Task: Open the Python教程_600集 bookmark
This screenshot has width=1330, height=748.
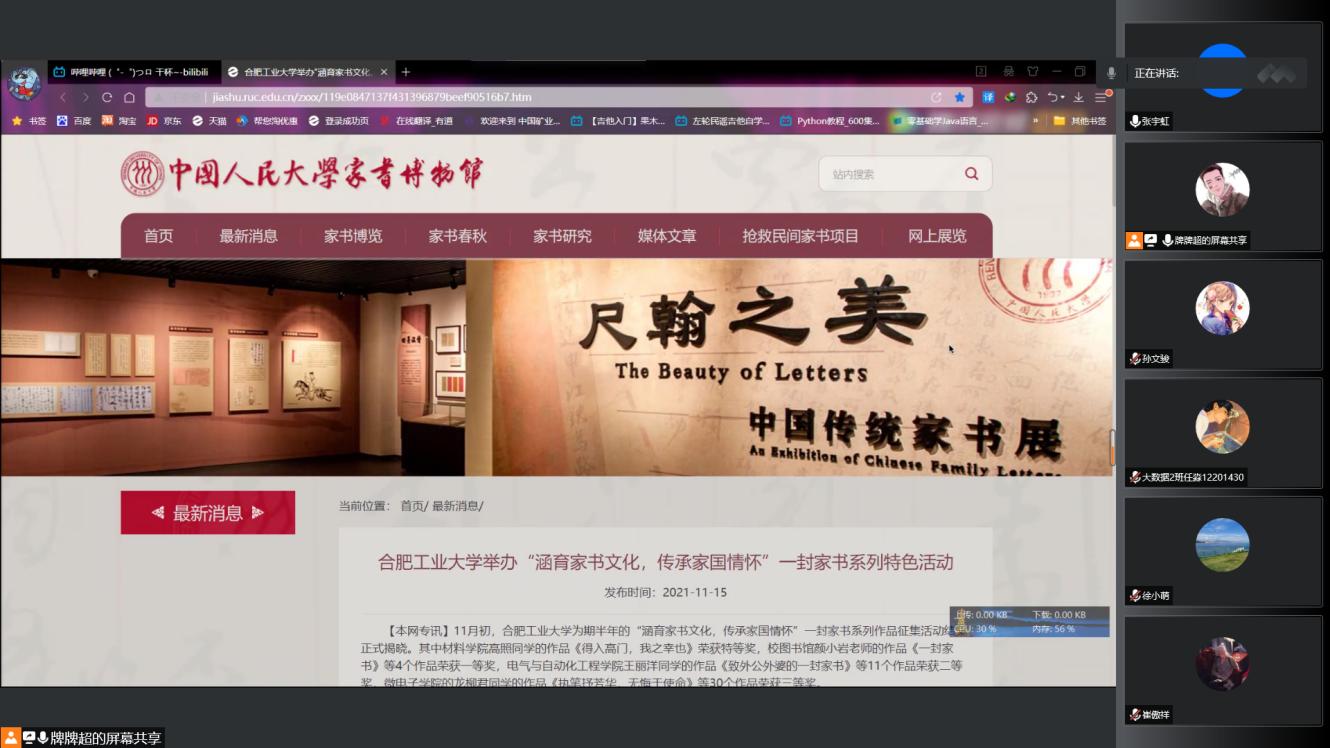Action: [x=830, y=121]
